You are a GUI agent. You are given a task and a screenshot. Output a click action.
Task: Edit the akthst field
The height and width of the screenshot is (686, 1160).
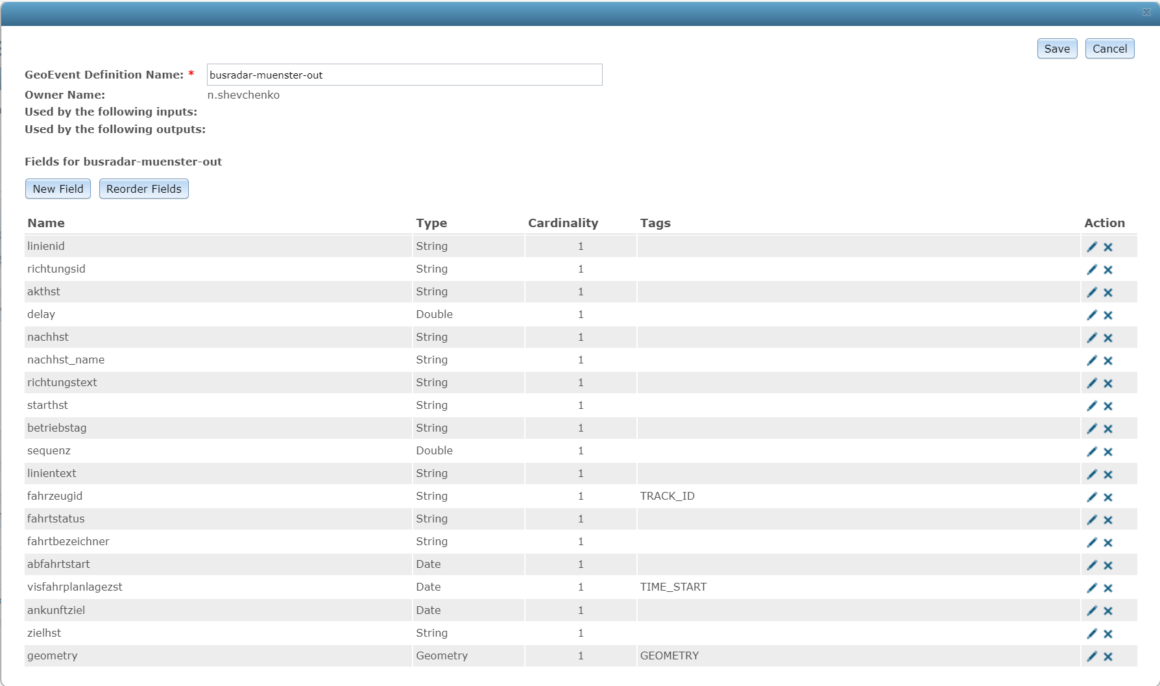[1092, 292]
